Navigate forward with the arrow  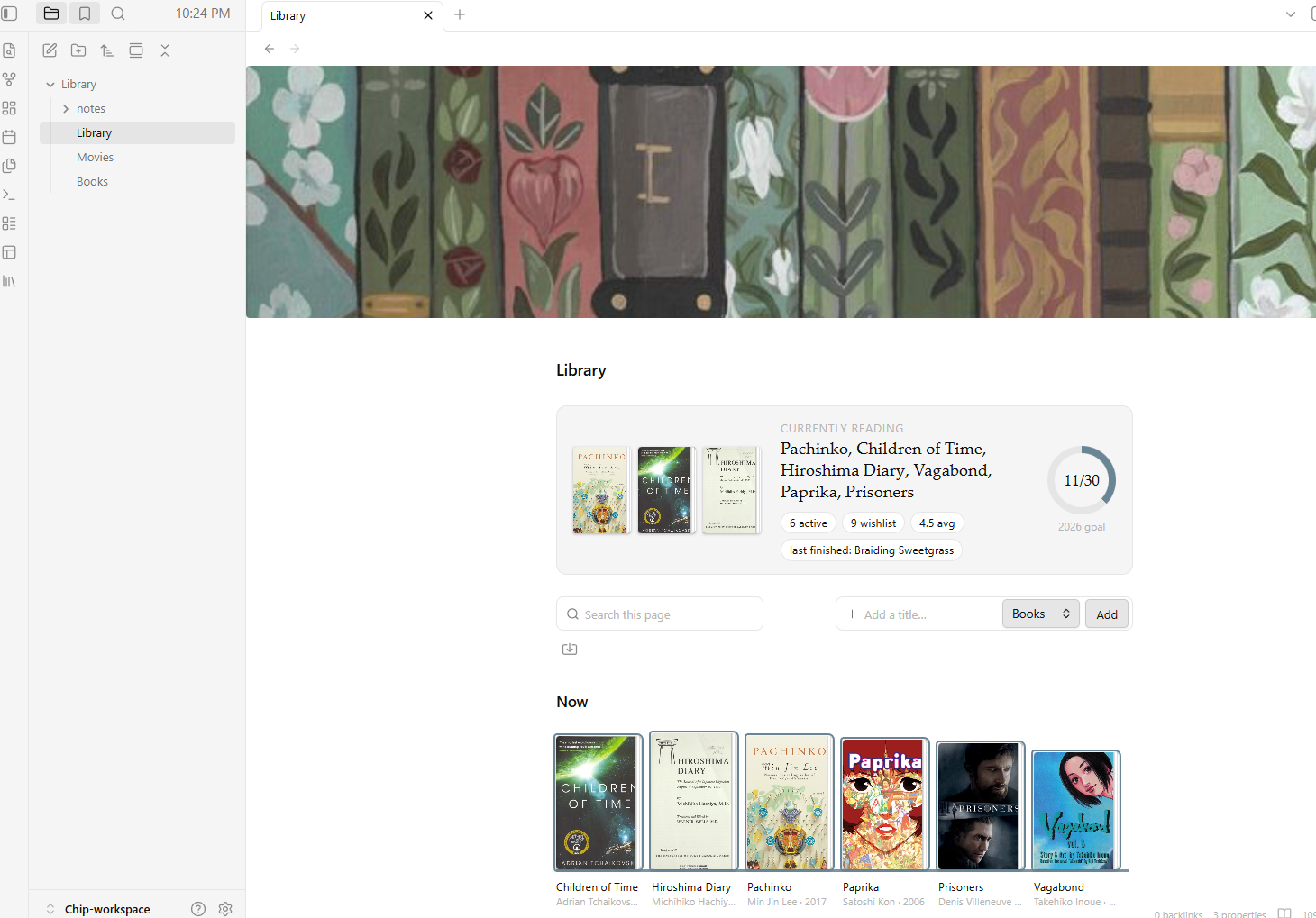295,49
